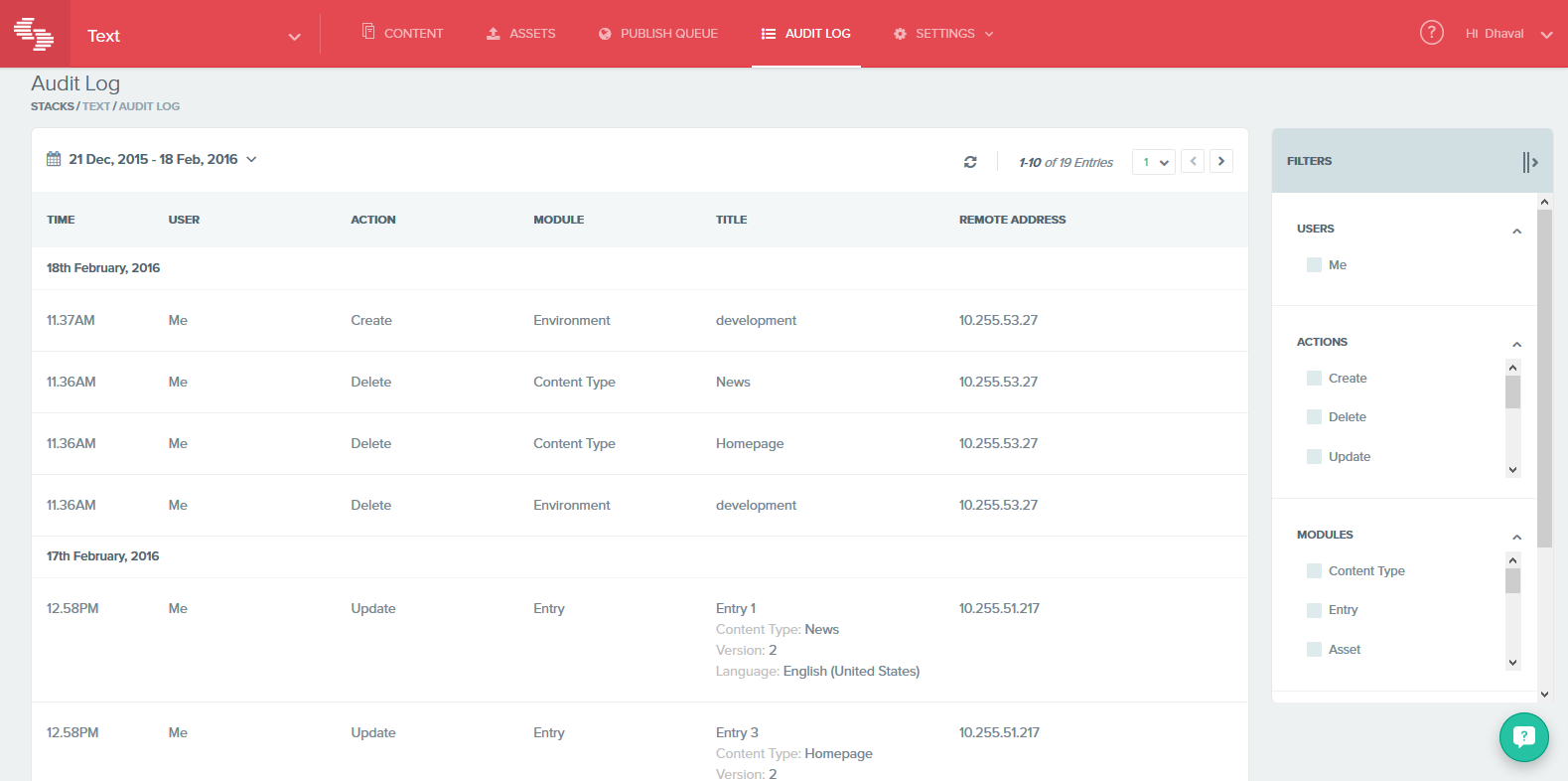This screenshot has height=781, width=1568.
Task: Expand the date range dropdown arrow
Action: pos(251,159)
